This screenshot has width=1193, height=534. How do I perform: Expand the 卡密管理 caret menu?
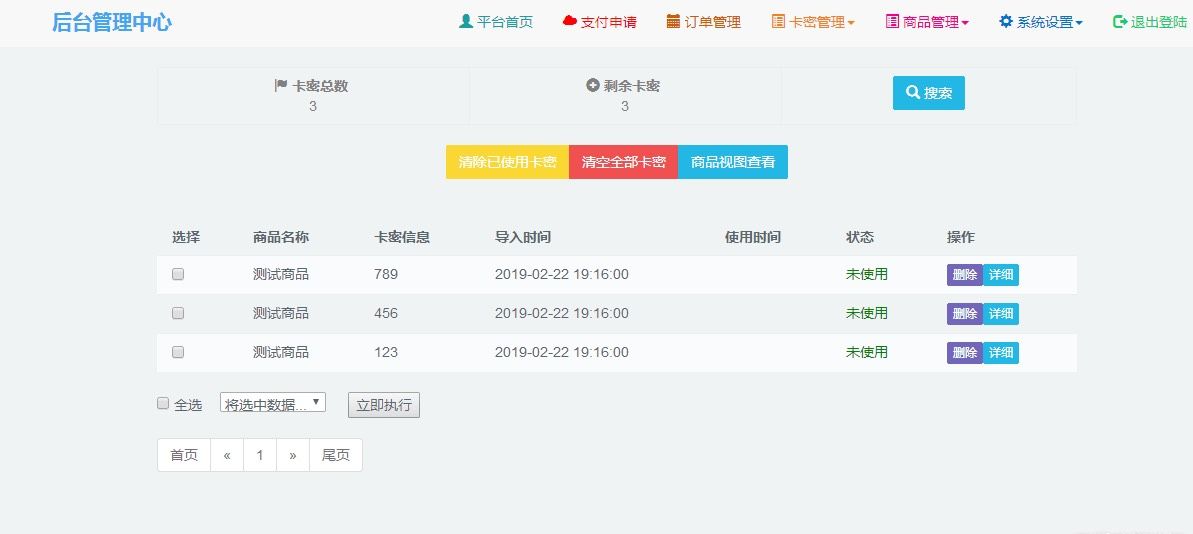point(851,24)
